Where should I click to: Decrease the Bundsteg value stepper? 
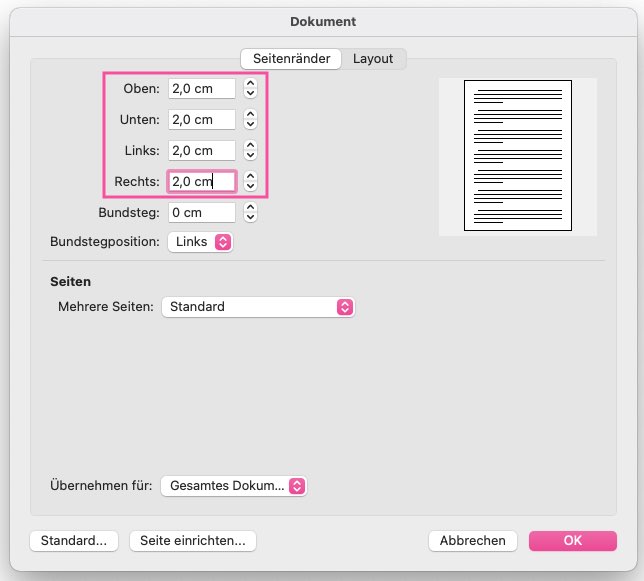[250, 218]
